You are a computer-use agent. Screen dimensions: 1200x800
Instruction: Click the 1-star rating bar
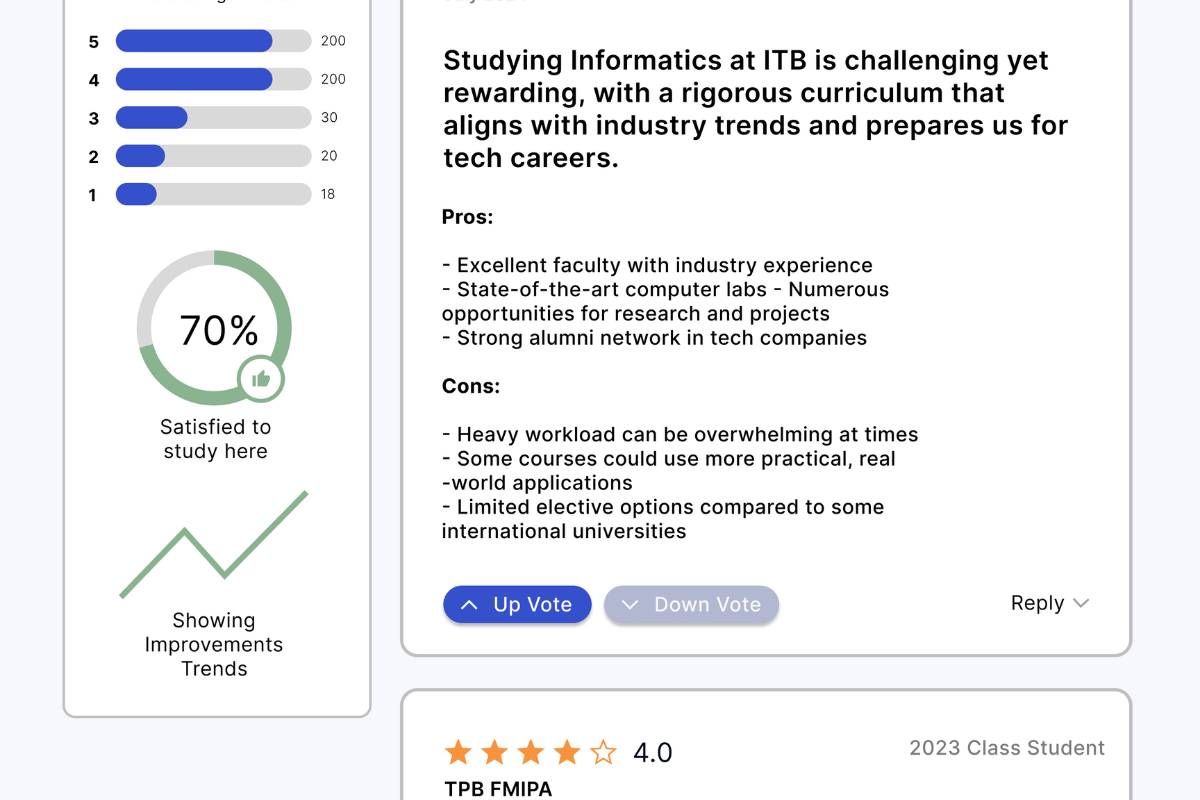pyautogui.click(x=213, y=194)
